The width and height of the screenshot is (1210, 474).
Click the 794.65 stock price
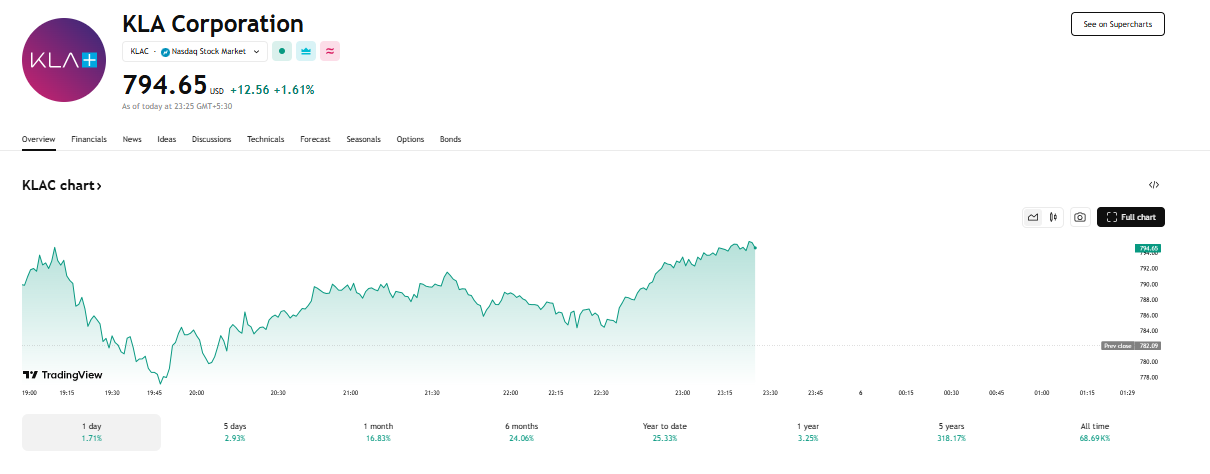(164, 84)
